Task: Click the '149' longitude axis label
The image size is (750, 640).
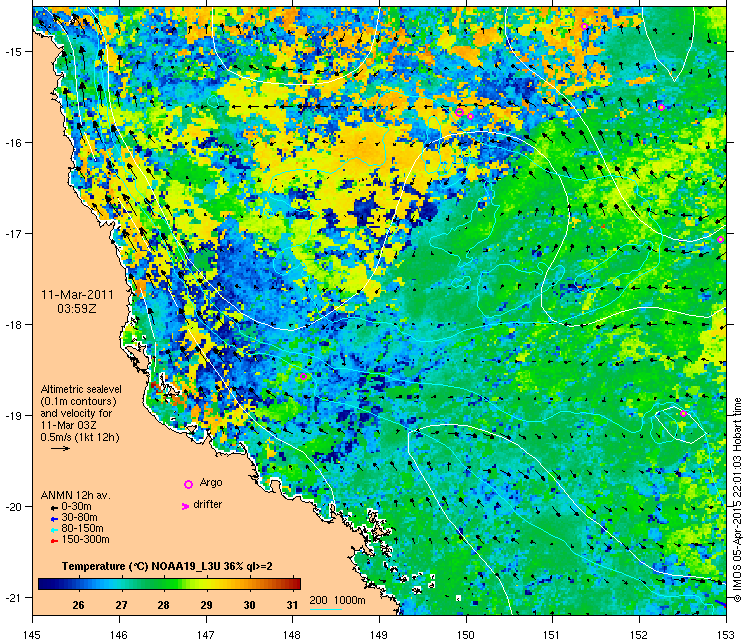Action: (379, 634)
